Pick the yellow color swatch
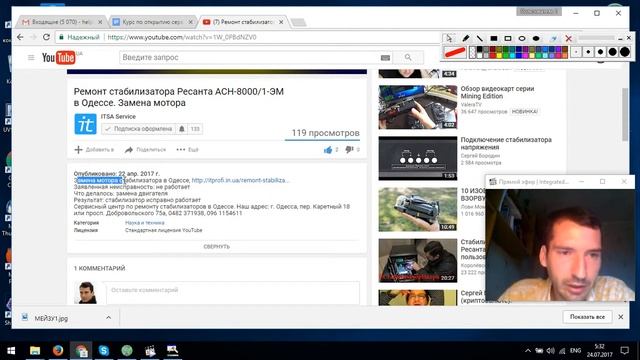 [x=499, y=56]
